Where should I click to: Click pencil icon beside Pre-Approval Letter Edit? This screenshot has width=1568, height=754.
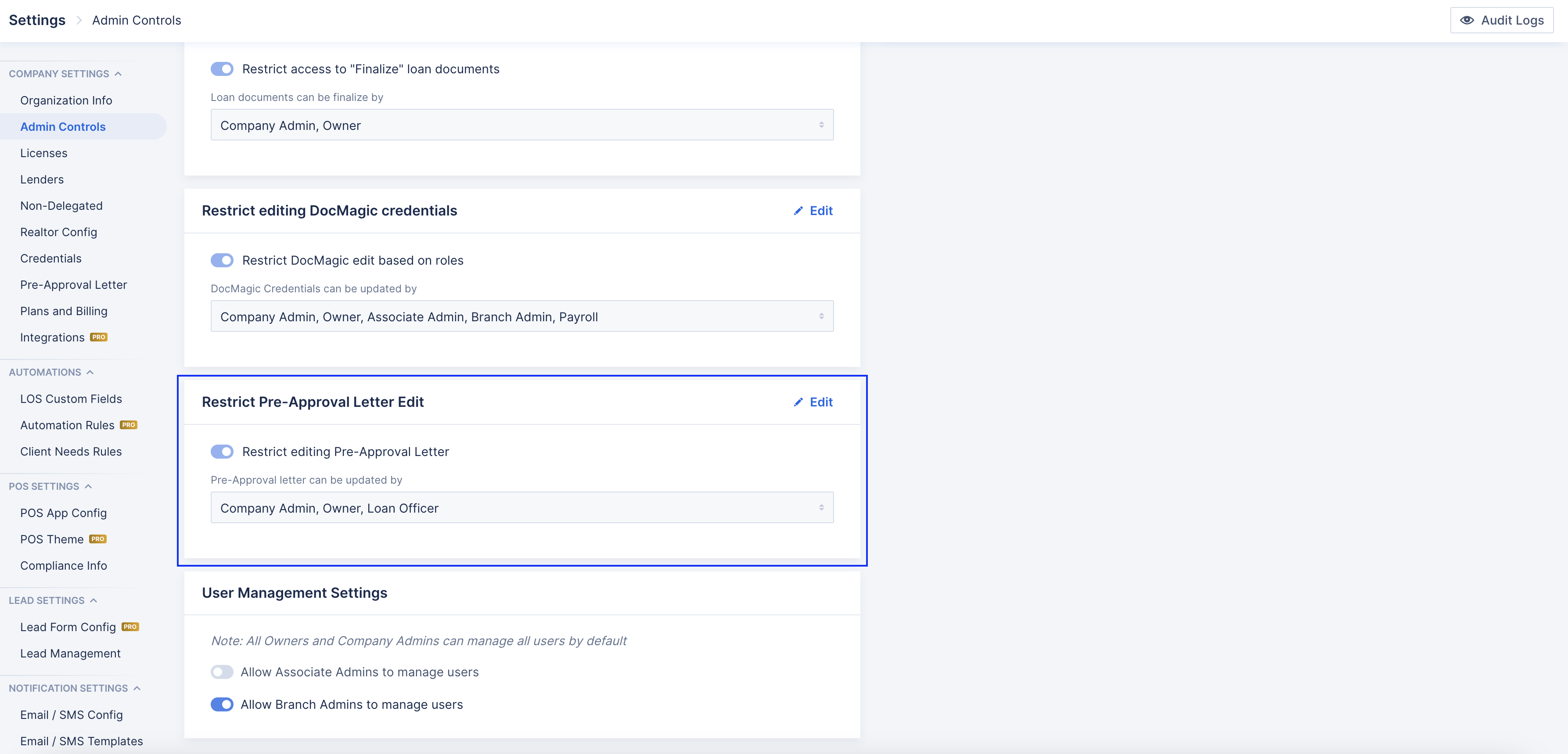[x=798, y=402]
